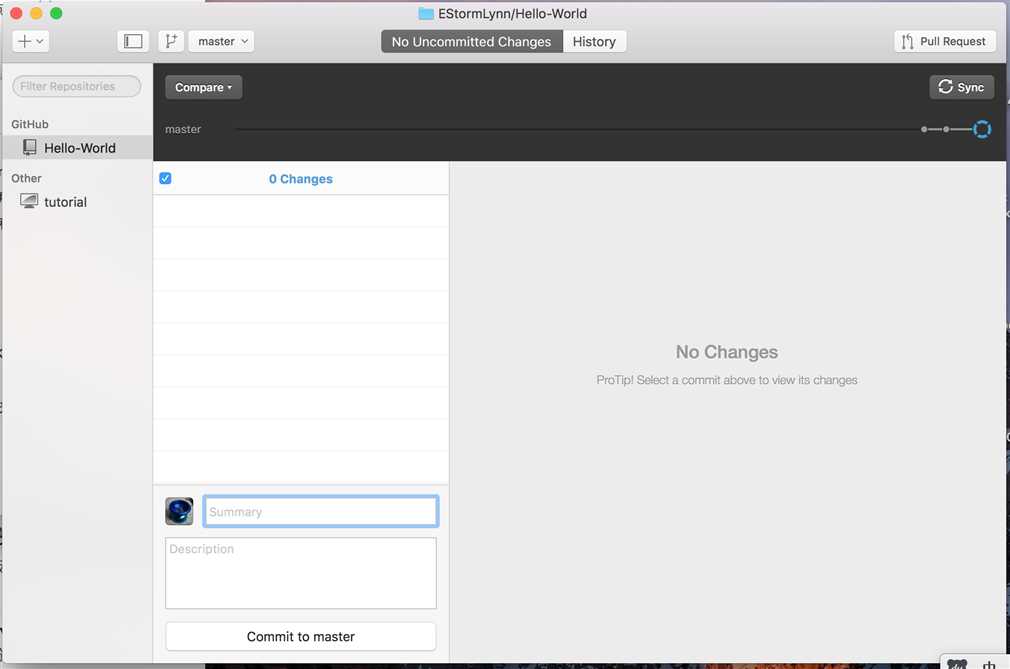Screen dimensions: 1010x669
Task: Click the Hello-World book repository icon
Action: pyautogui.click(x=30, y=147)
